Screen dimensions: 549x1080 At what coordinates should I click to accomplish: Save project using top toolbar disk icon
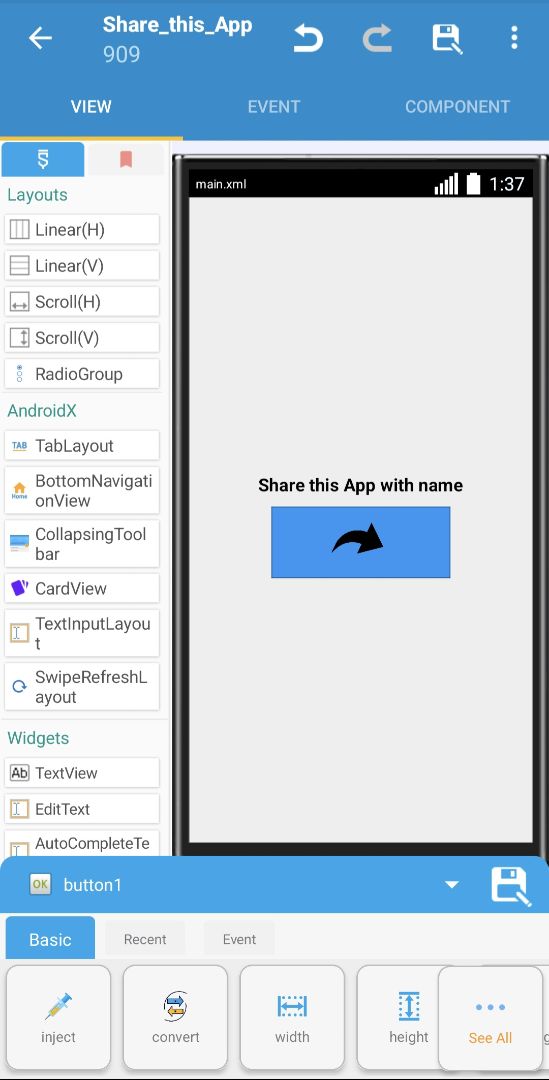(x=447, y=39)
